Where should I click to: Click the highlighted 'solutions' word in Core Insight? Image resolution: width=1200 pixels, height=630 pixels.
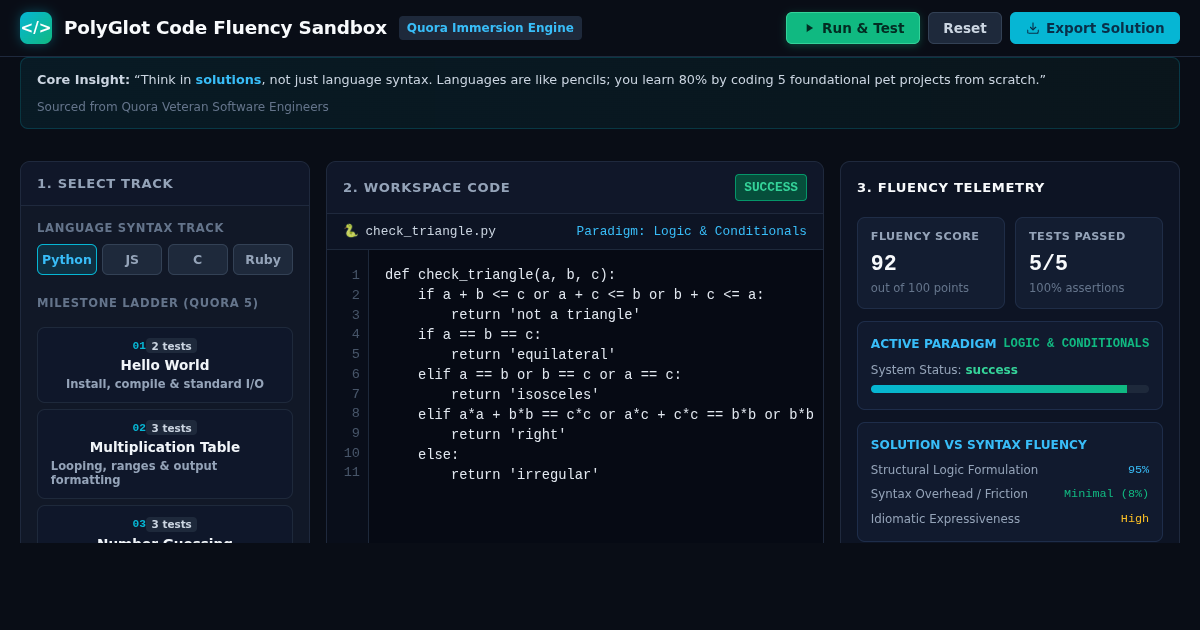click(228, 79)
